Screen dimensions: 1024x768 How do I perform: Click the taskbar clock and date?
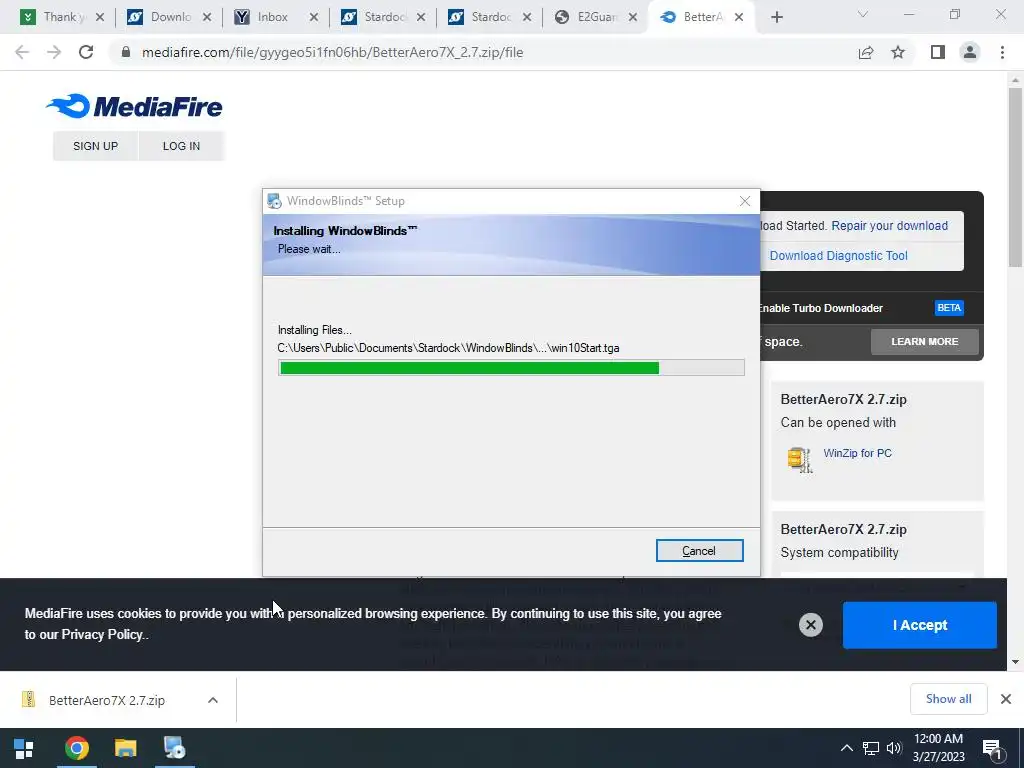pos(938,748)
